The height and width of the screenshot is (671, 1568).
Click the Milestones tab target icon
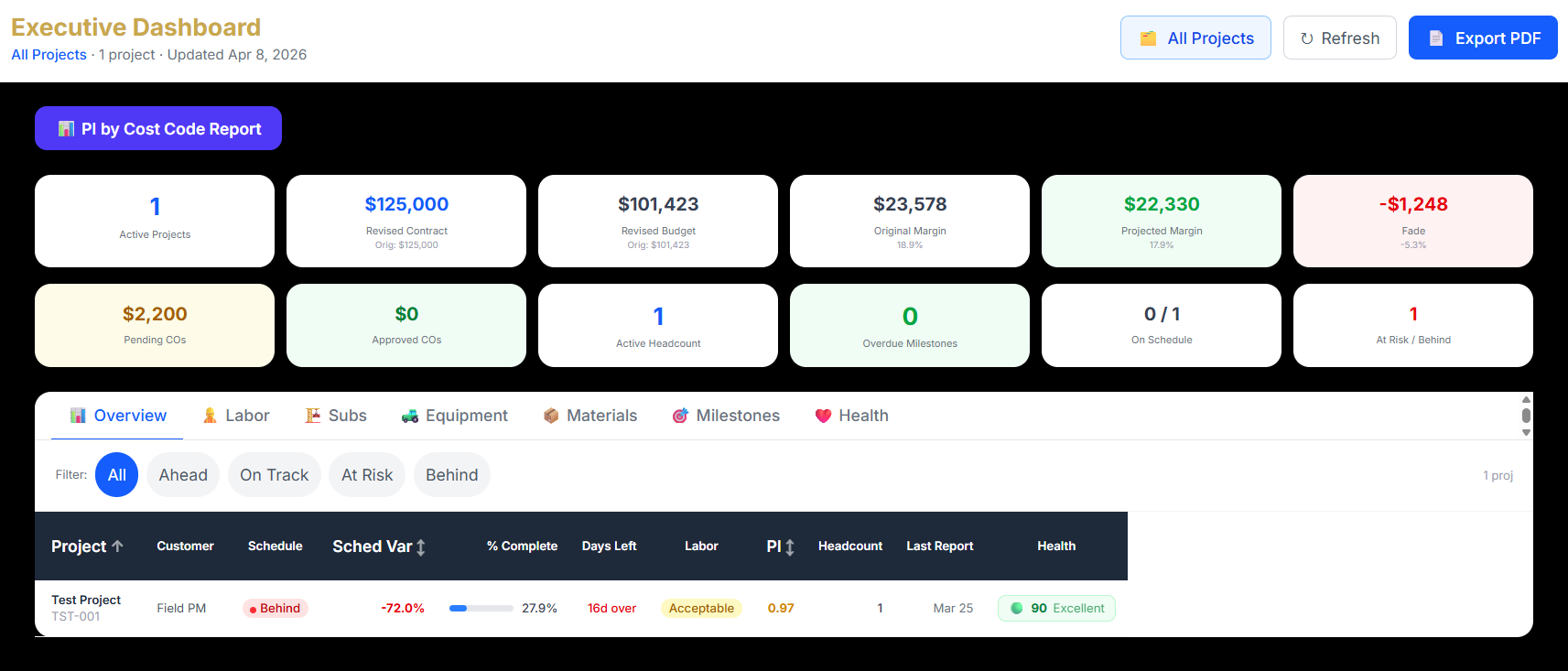tap(680, 416)
